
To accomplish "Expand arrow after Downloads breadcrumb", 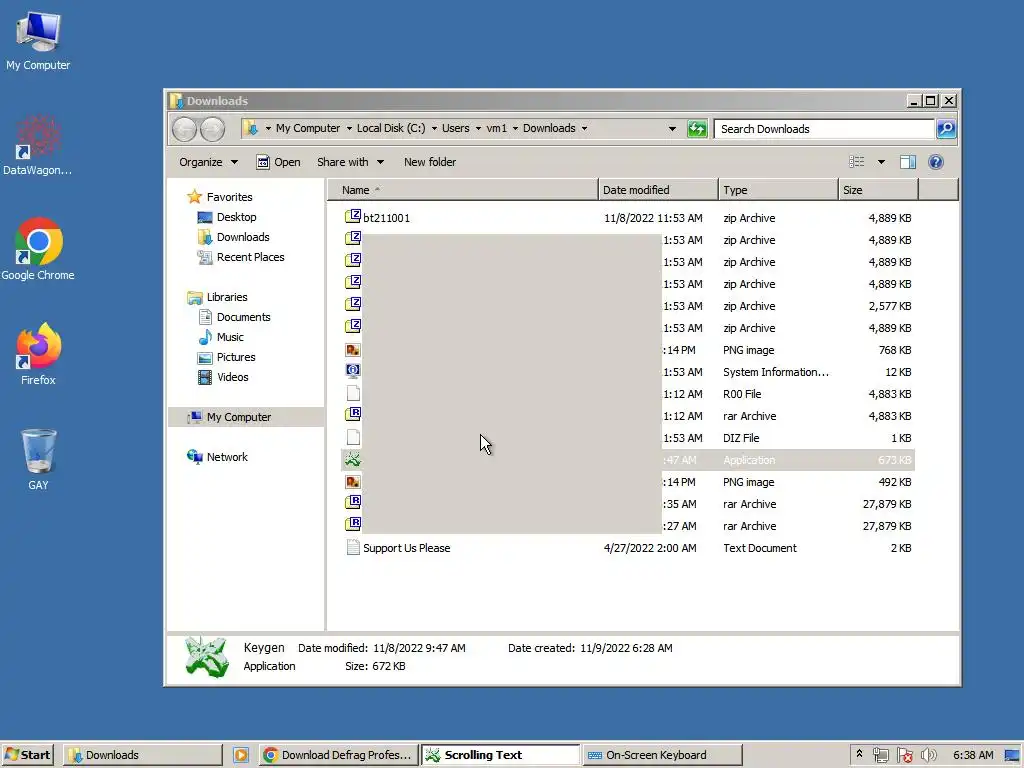I will tap(584, 129).
